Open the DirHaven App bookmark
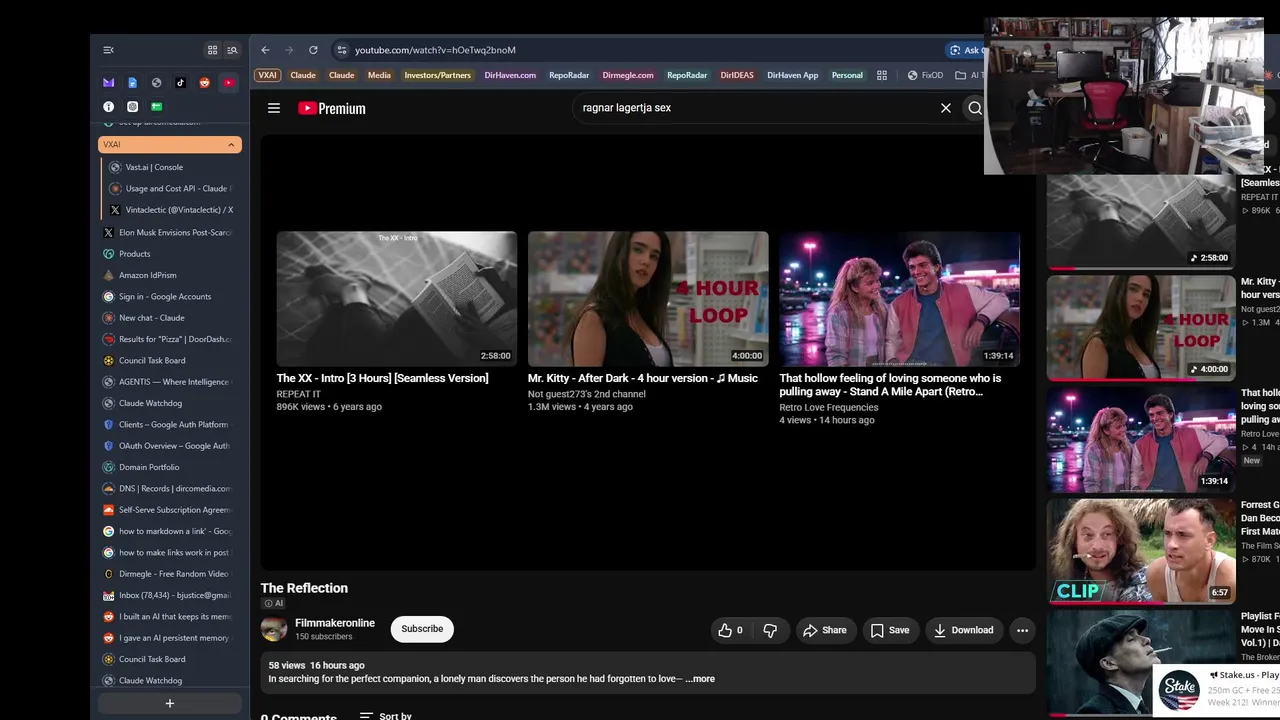 (x=793, y=75)
